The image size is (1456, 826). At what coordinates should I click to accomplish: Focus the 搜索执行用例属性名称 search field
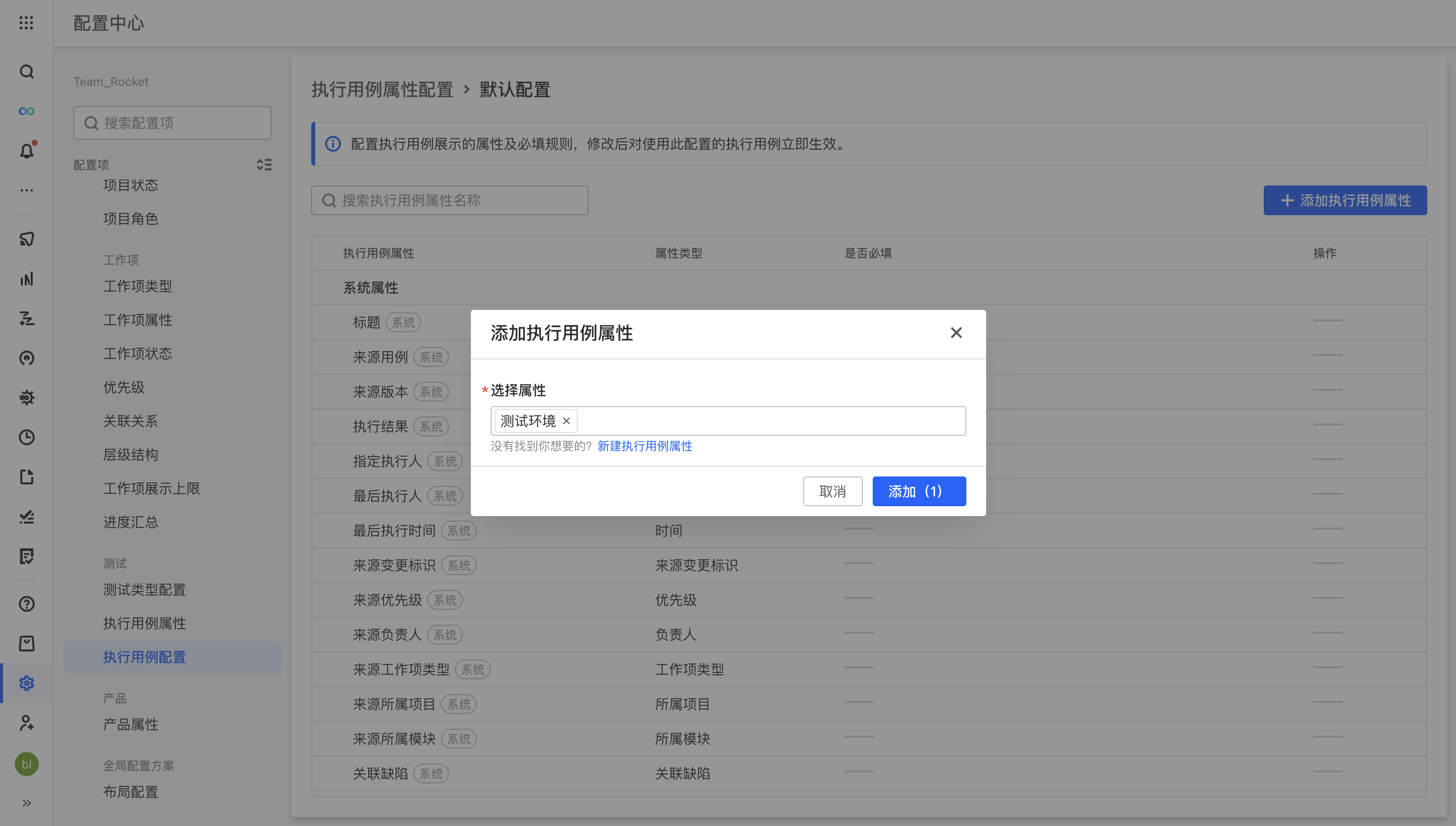point(449,200)
